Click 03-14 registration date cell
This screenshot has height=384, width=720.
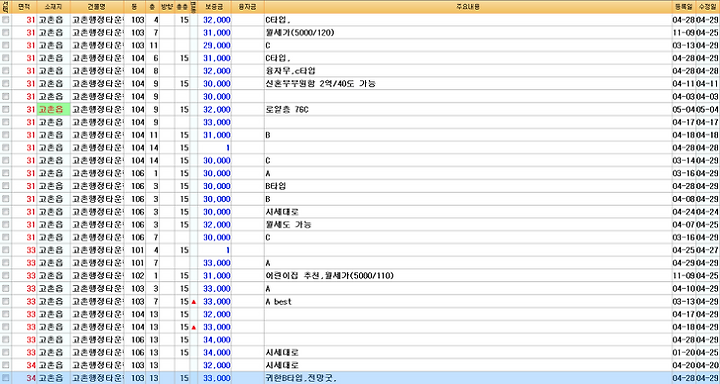click(684, 161)
